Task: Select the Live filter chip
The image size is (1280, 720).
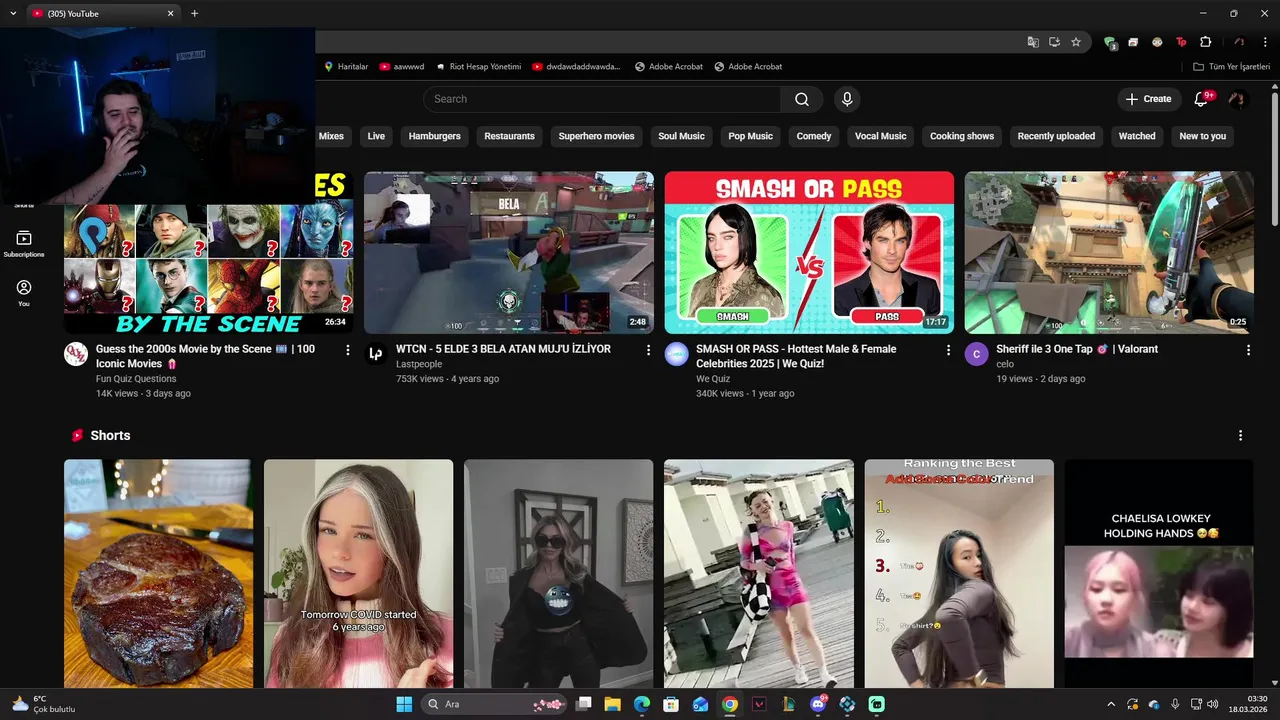Action: click(x=376, y=136)
